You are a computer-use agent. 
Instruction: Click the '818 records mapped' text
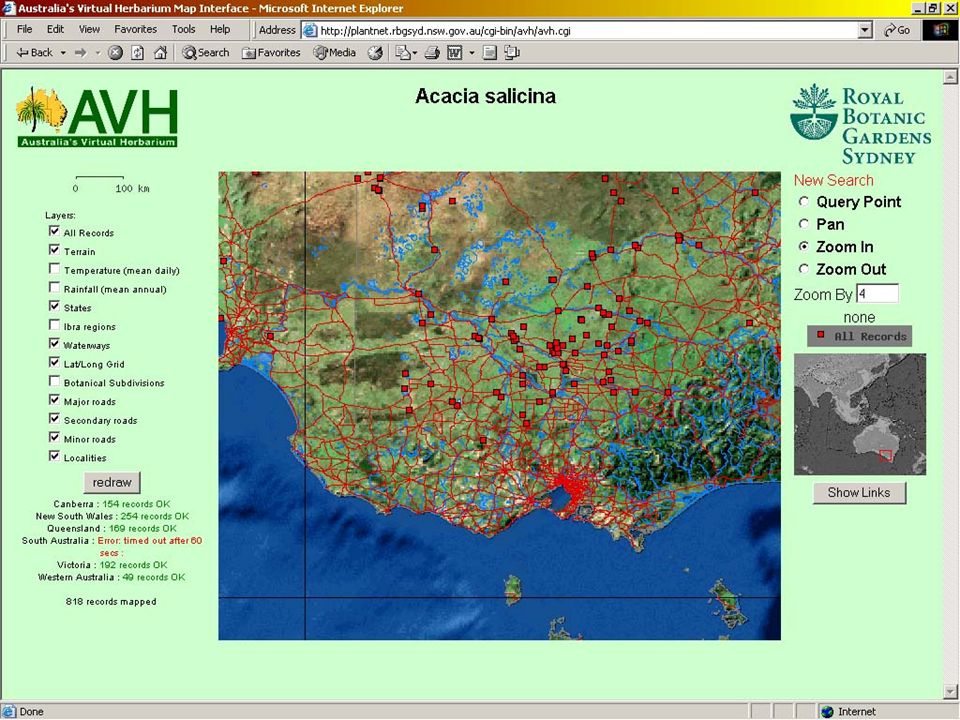pos(111,602)
